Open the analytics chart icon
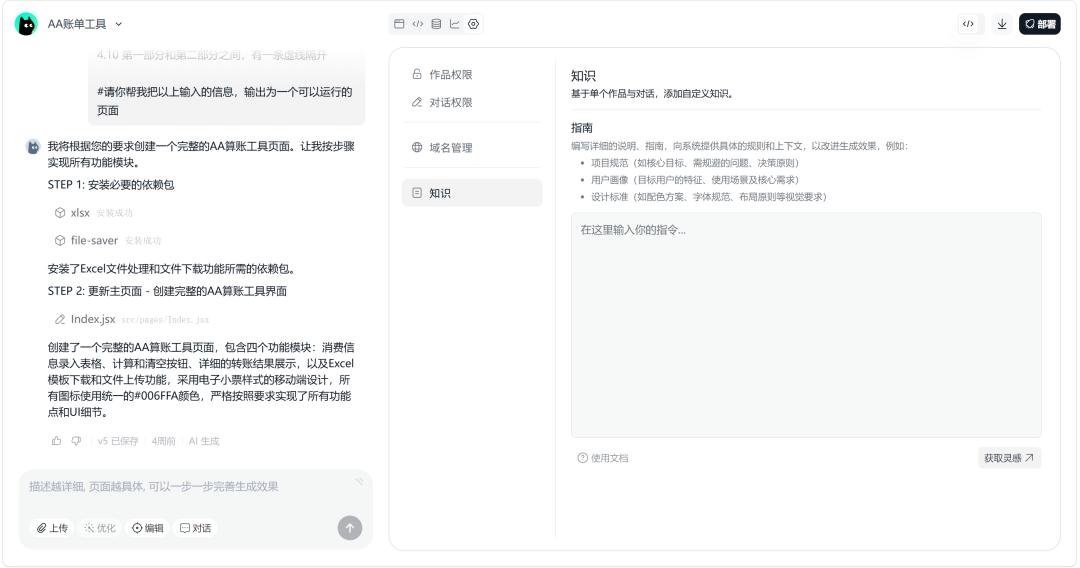 click(x=455, y=24)
